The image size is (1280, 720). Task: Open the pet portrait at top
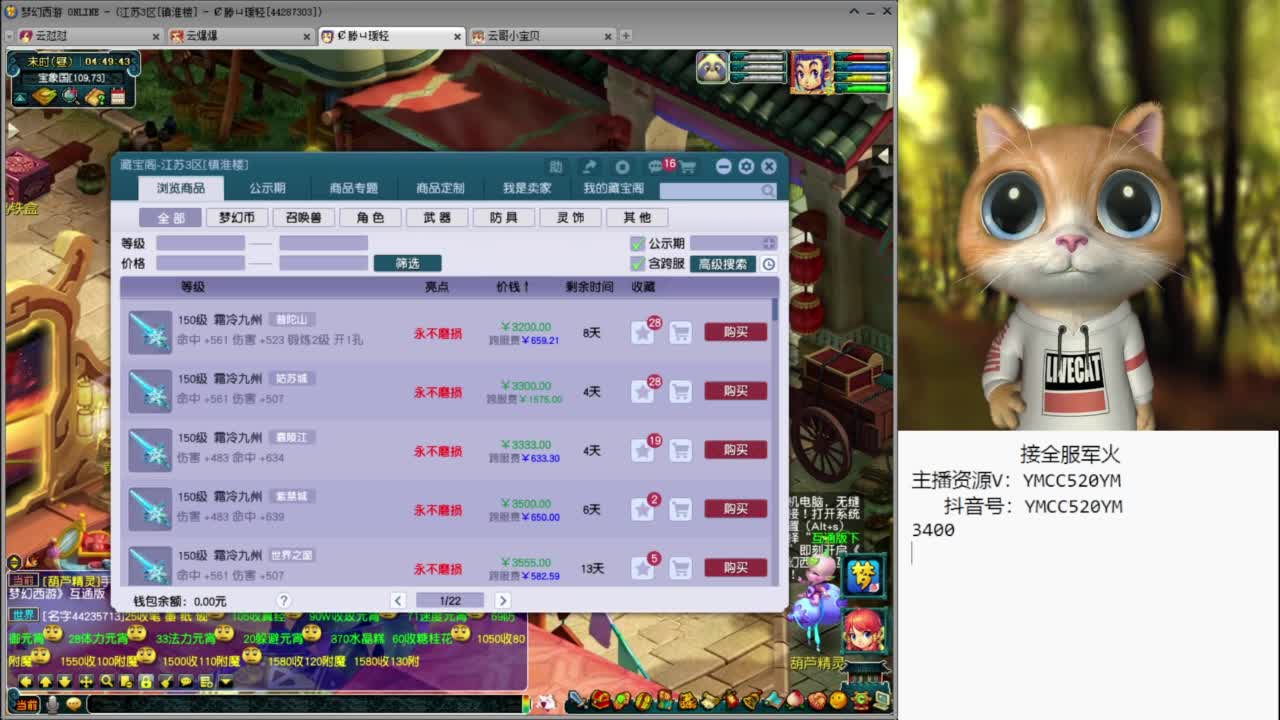pos(712,68)
